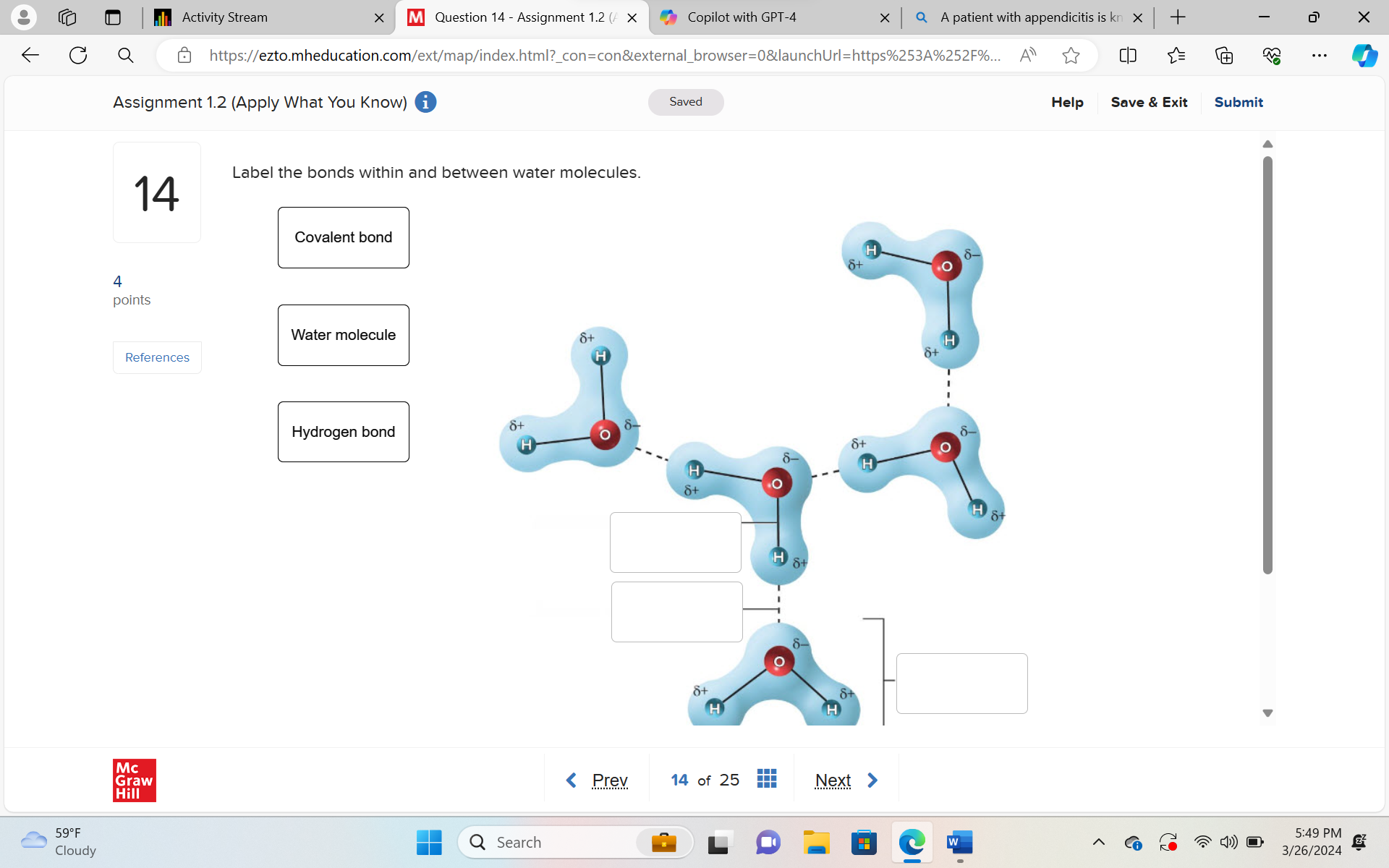The image size is (1389, 868).
Task: Start Read aloud from the address bar
Action: tap(1028, 55)
